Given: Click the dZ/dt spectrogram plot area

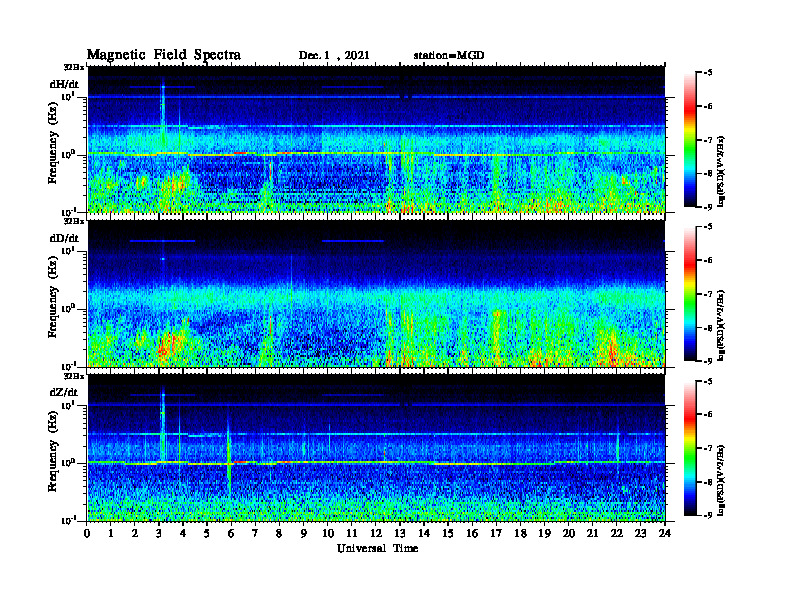Looking at the screenshot, I should coord(376,447).
